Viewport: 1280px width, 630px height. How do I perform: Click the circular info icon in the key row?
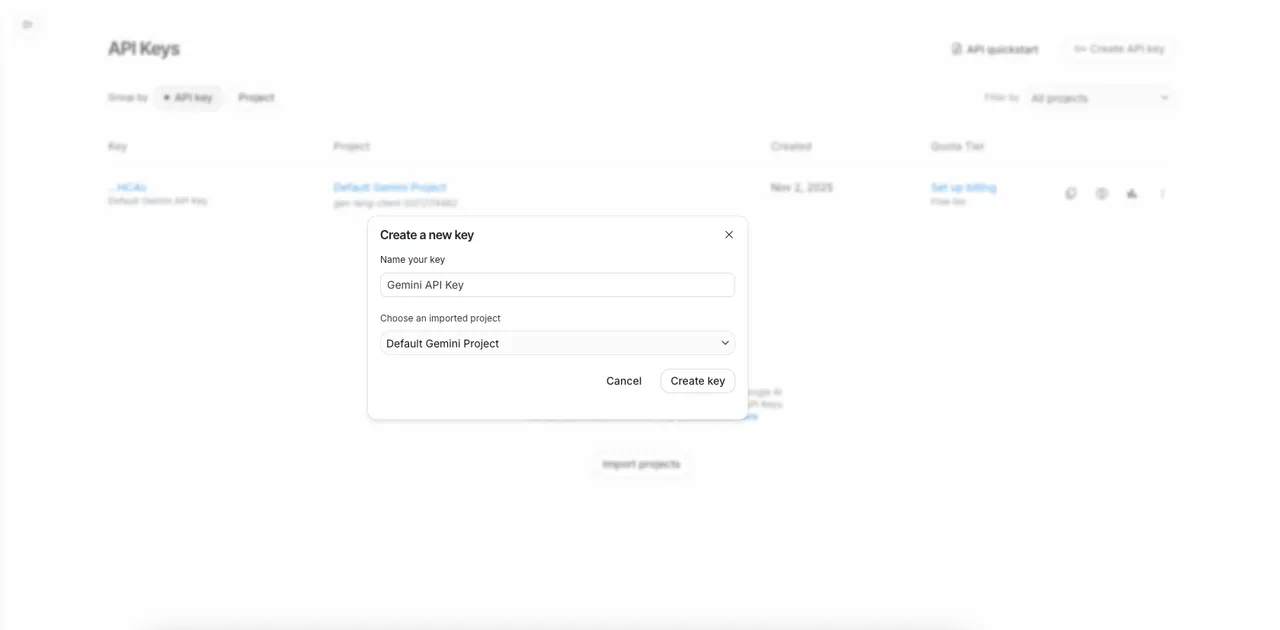pos(1101,193)
